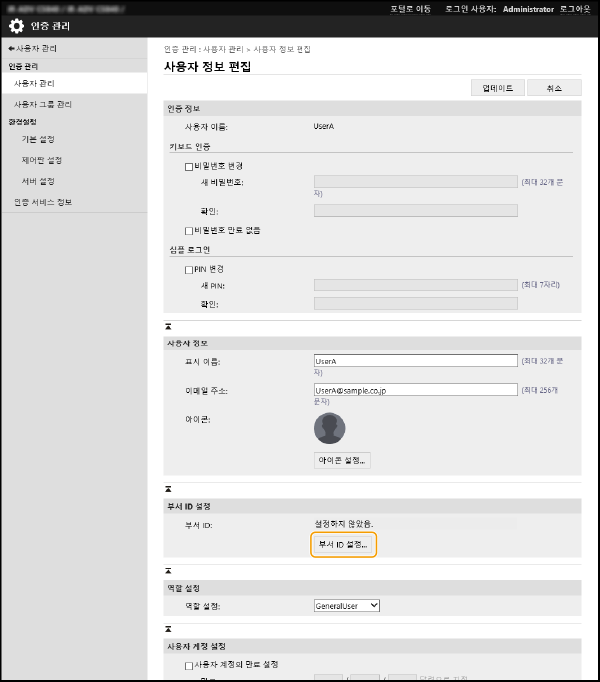The width and height of the screenshot is (600, 682).
Task: Click the 아이콘 설정... button
Action: [343, 461]
